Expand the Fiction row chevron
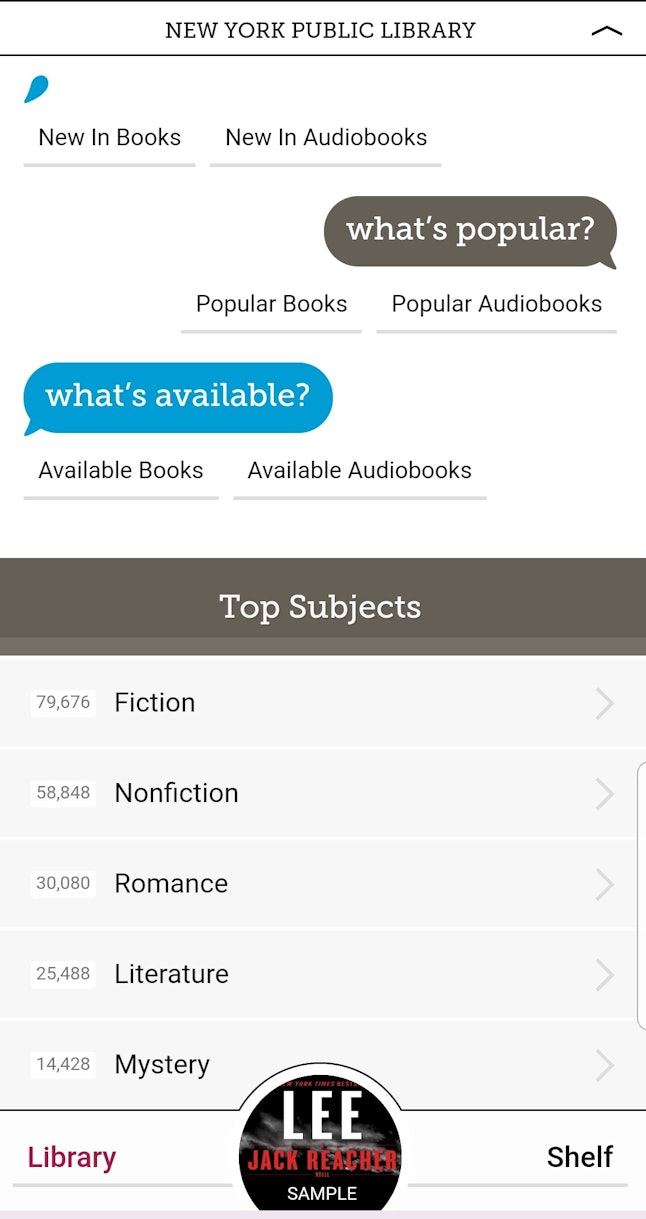The height and width of the screenshot is (1219, 646). [x=604, y=703]
